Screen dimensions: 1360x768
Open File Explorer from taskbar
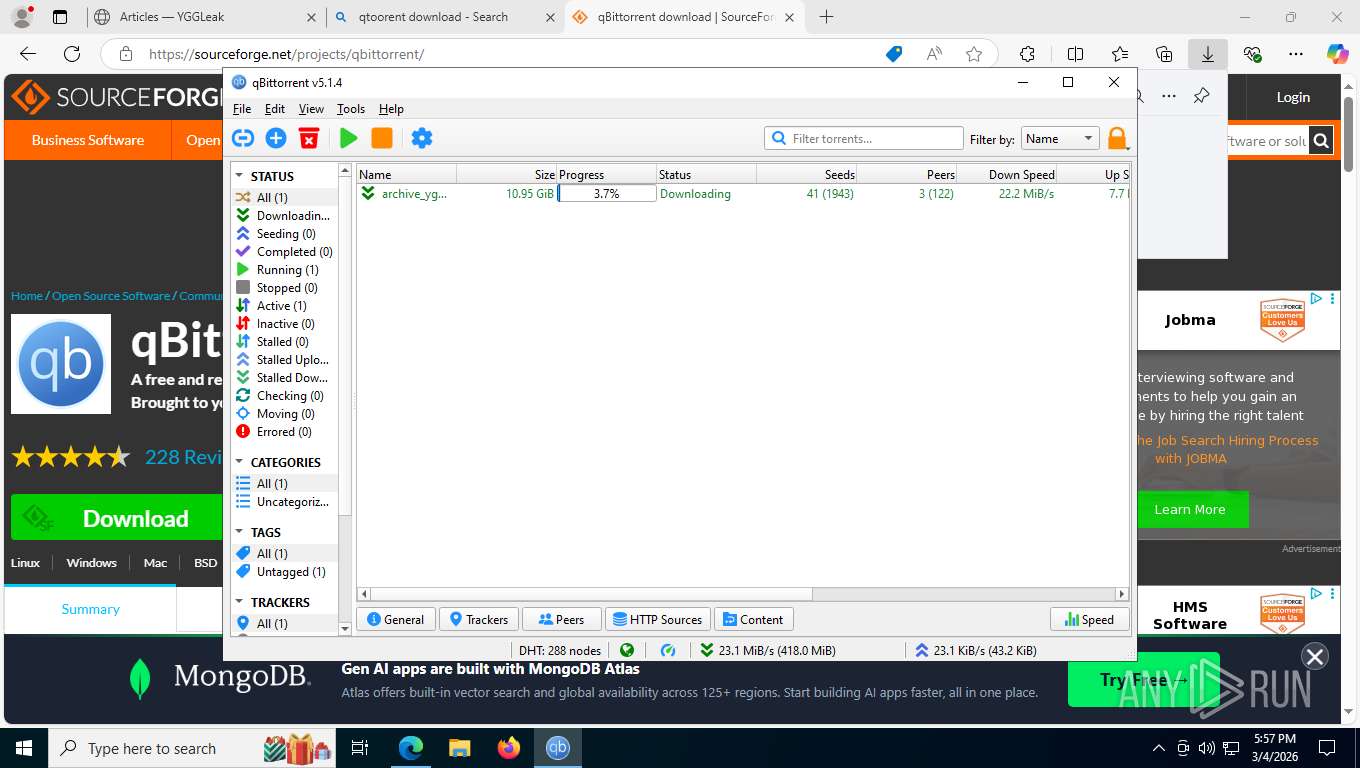[x=459, y=747]
